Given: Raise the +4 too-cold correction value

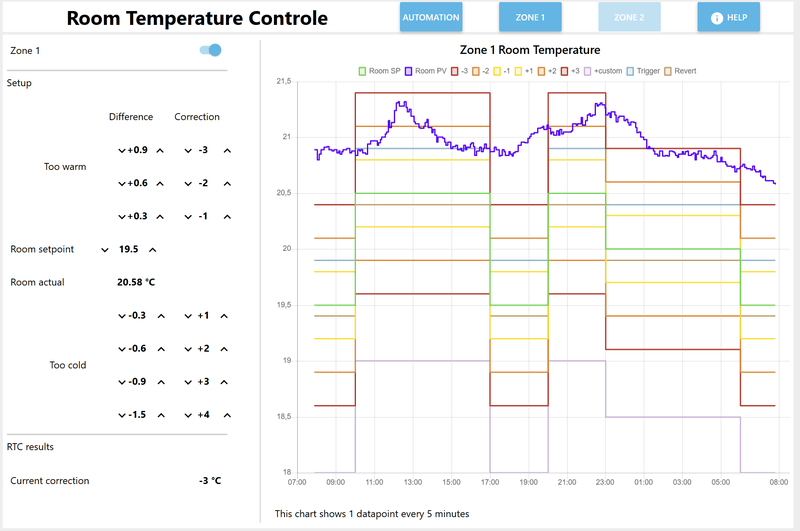Looking at the screenshot, I should pyautogui.click(x=227, y=415).
